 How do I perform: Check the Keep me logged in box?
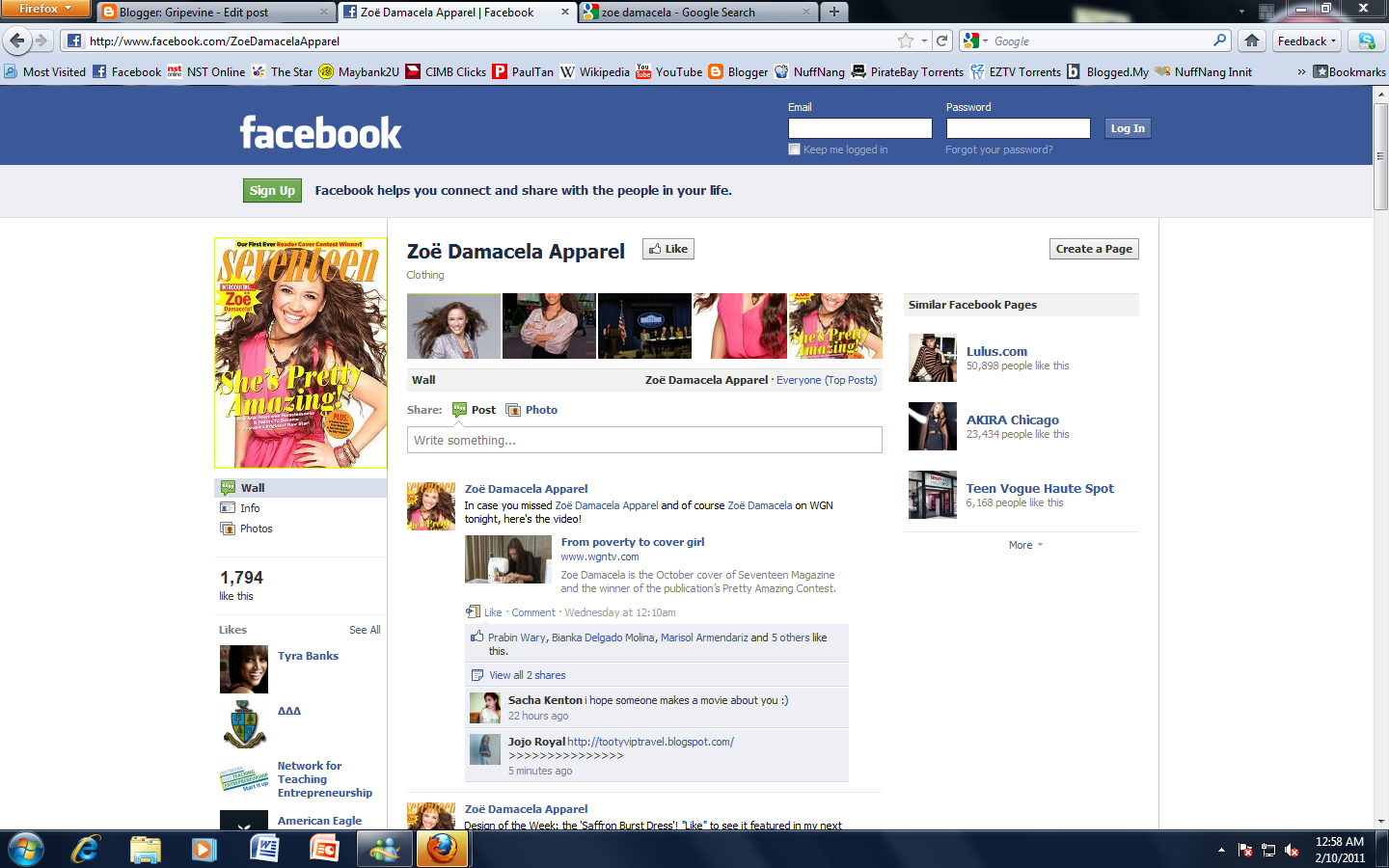794,149
